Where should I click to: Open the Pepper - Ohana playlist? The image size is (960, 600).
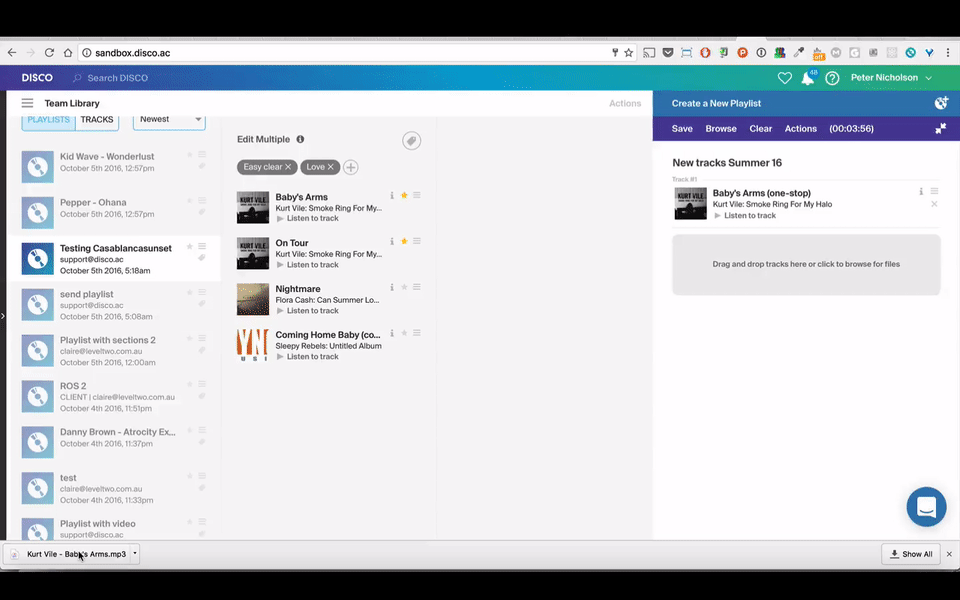[x=114, y=212]
